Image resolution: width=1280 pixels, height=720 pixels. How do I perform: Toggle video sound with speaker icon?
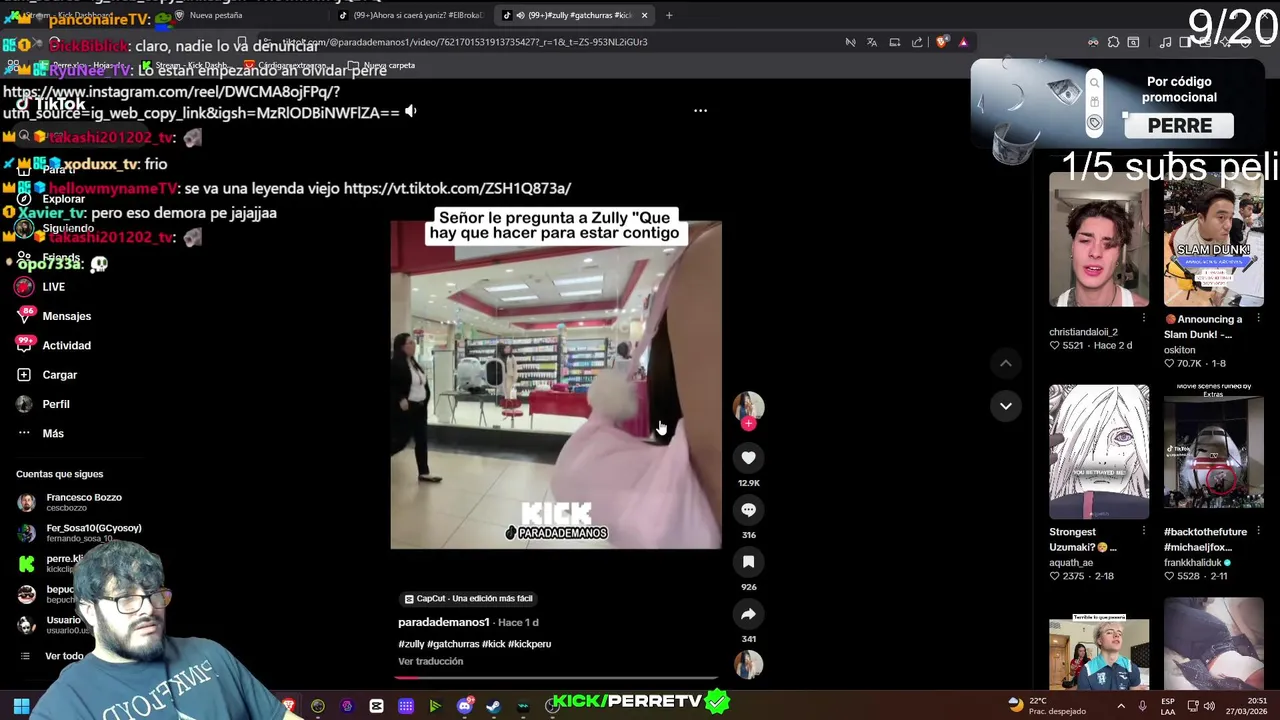410,112
